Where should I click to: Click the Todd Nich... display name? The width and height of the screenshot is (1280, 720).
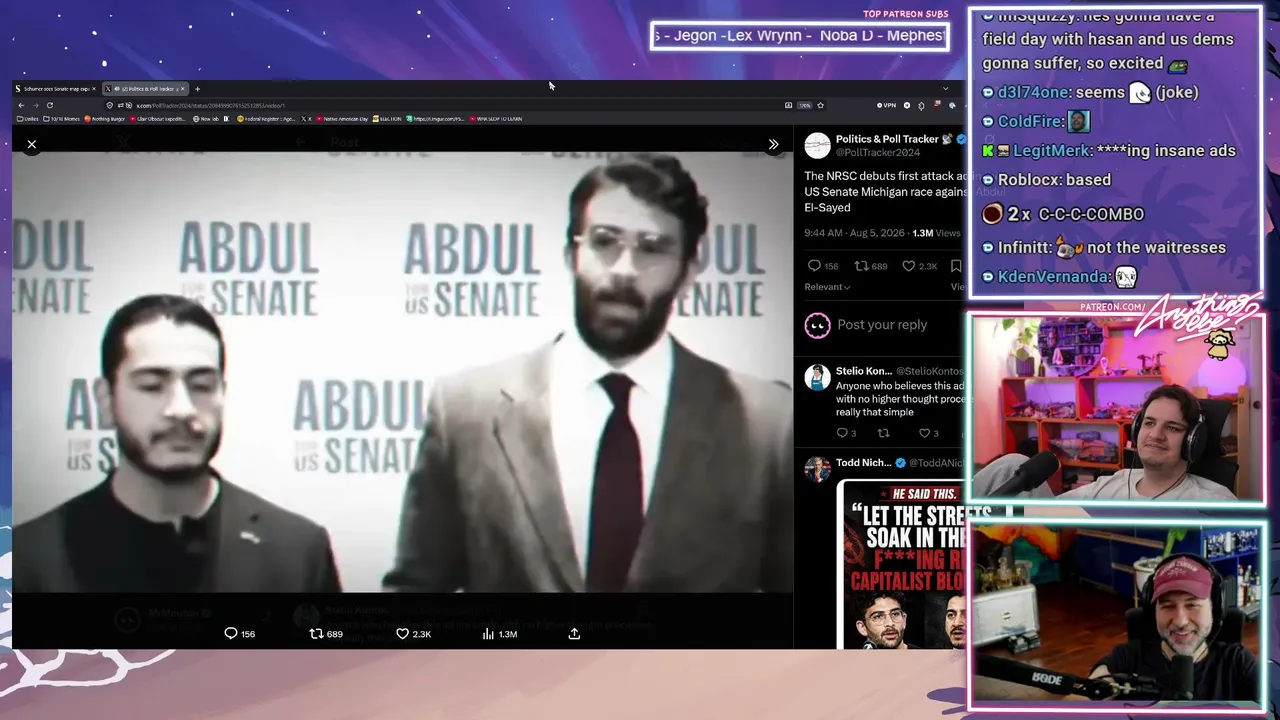pos(863,463)
